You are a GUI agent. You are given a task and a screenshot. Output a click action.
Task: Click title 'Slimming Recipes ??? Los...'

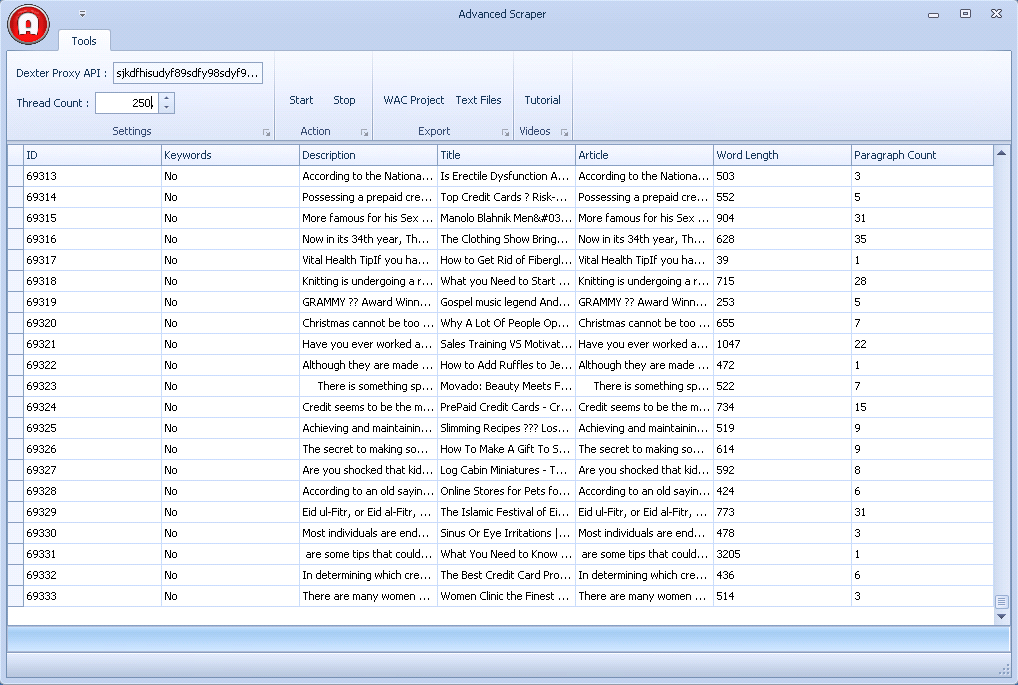click(x=506, y=428)
